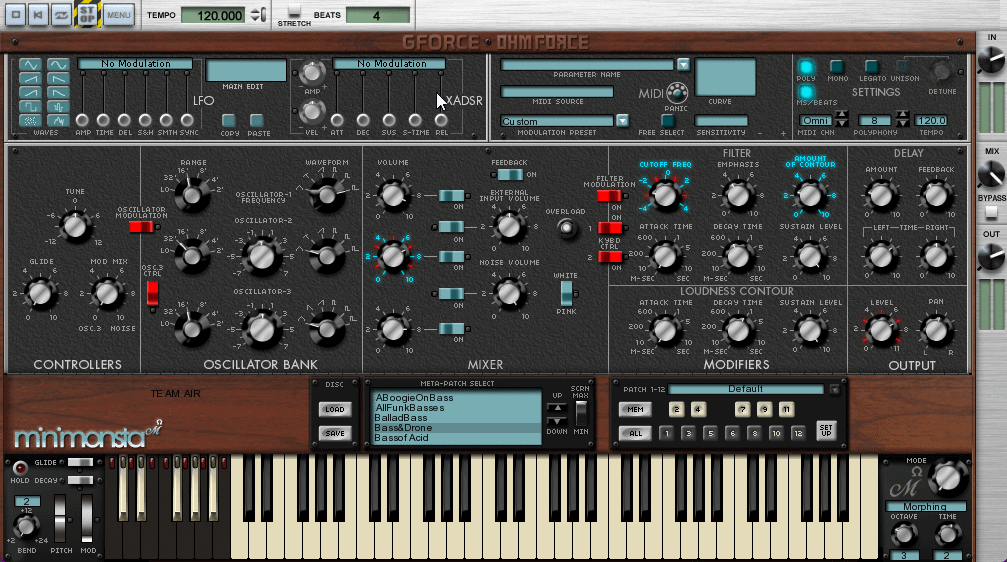Toggle the loop transport icon
1007x562 pixels.
pos(63,15)
